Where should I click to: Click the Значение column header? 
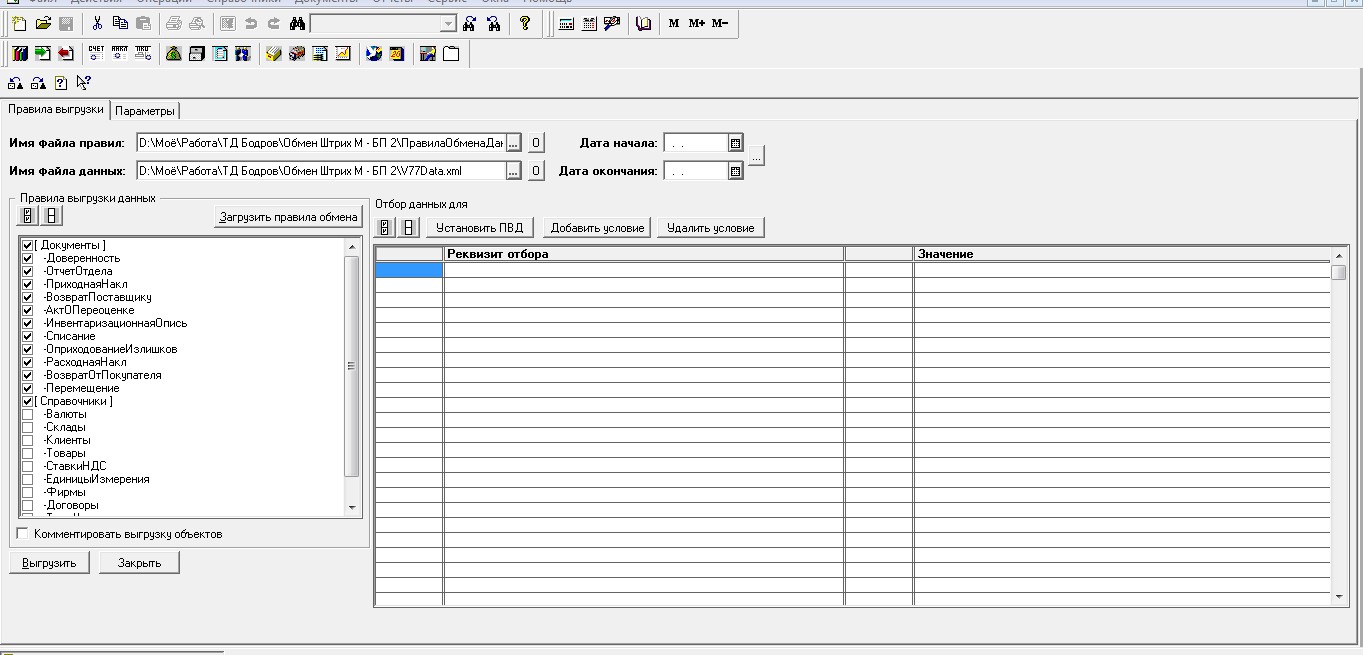coord(1122,254)
